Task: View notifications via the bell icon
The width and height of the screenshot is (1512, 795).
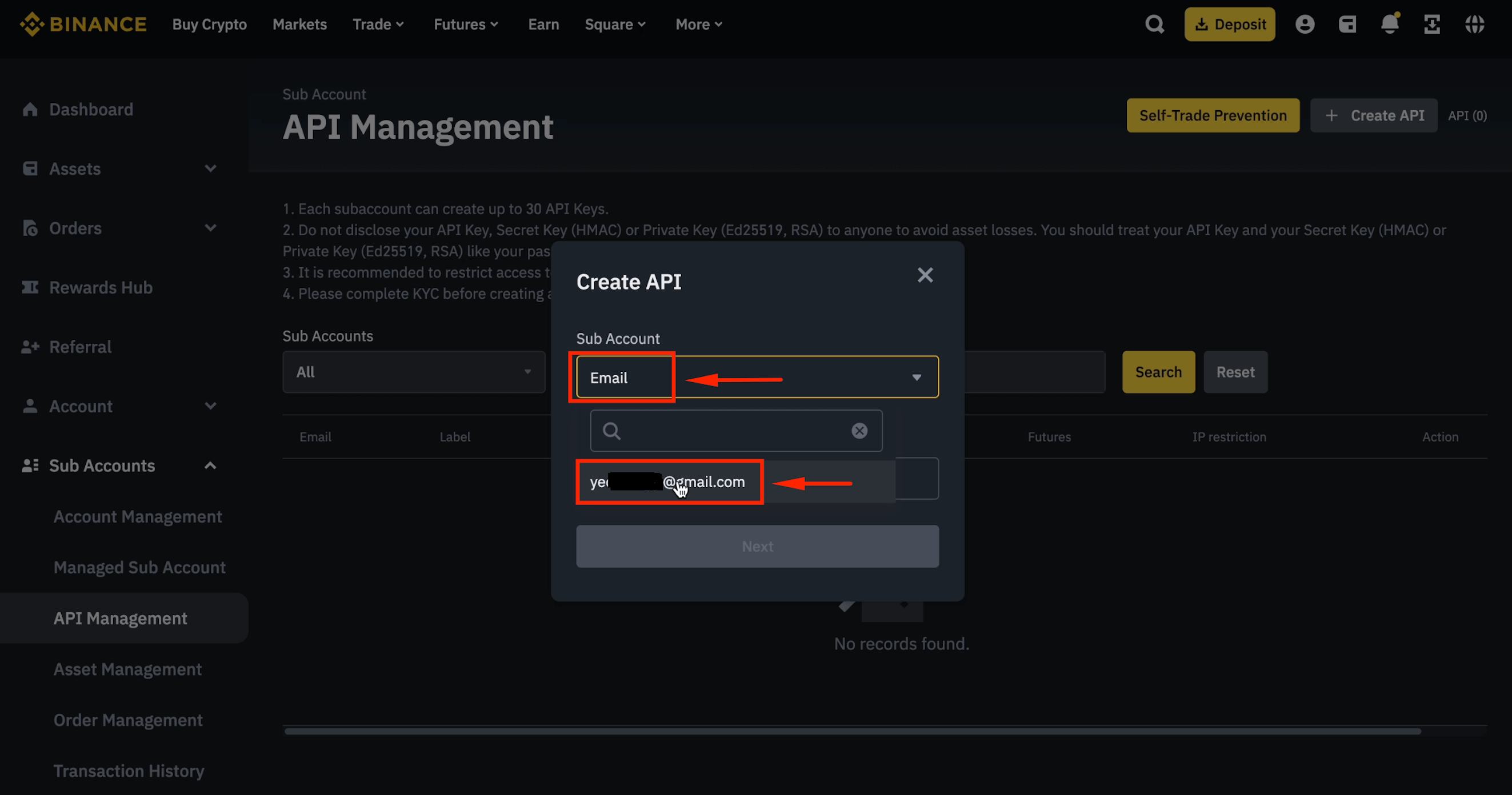Action: click(1389, 24)
